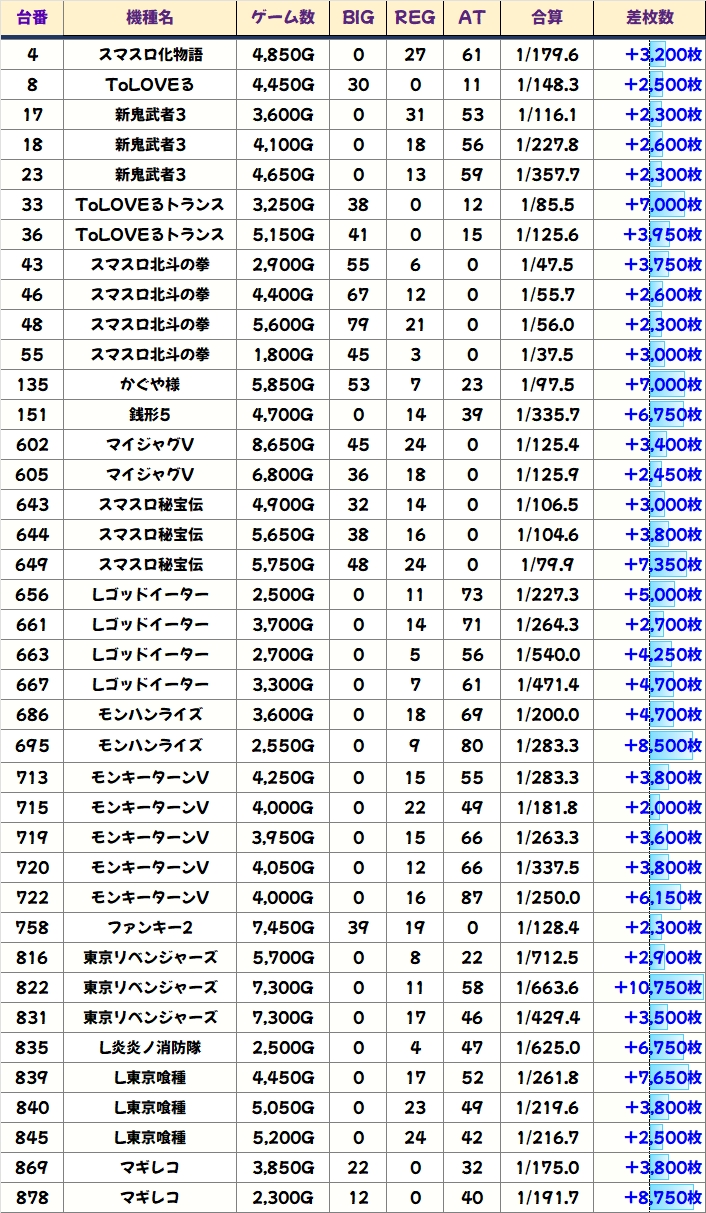This screenshot has height=1213, width=706.
Task: Sort by the 差枚数 column header
Action: pos(649,18)
